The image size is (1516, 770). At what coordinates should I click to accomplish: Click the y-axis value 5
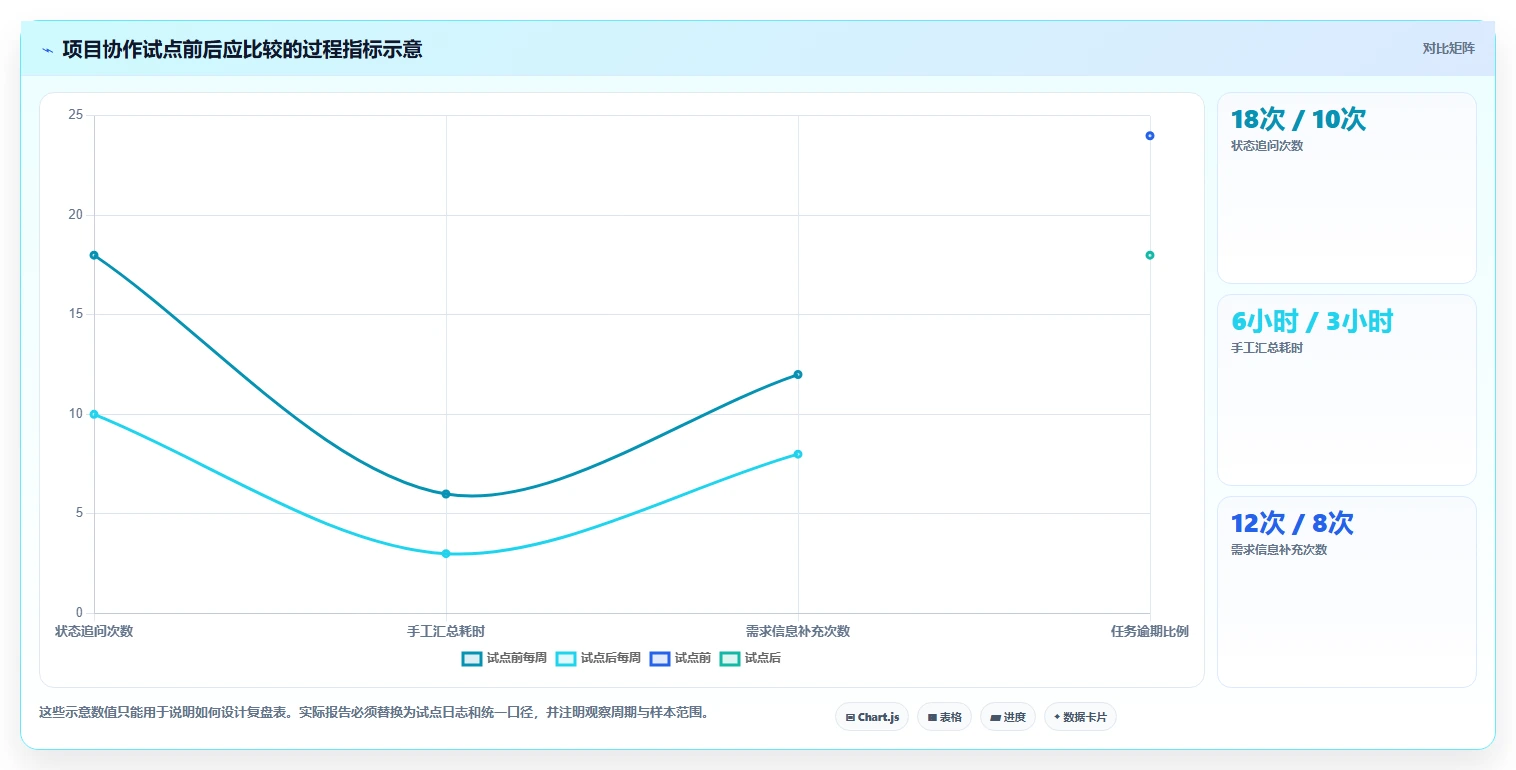(79, 513)
